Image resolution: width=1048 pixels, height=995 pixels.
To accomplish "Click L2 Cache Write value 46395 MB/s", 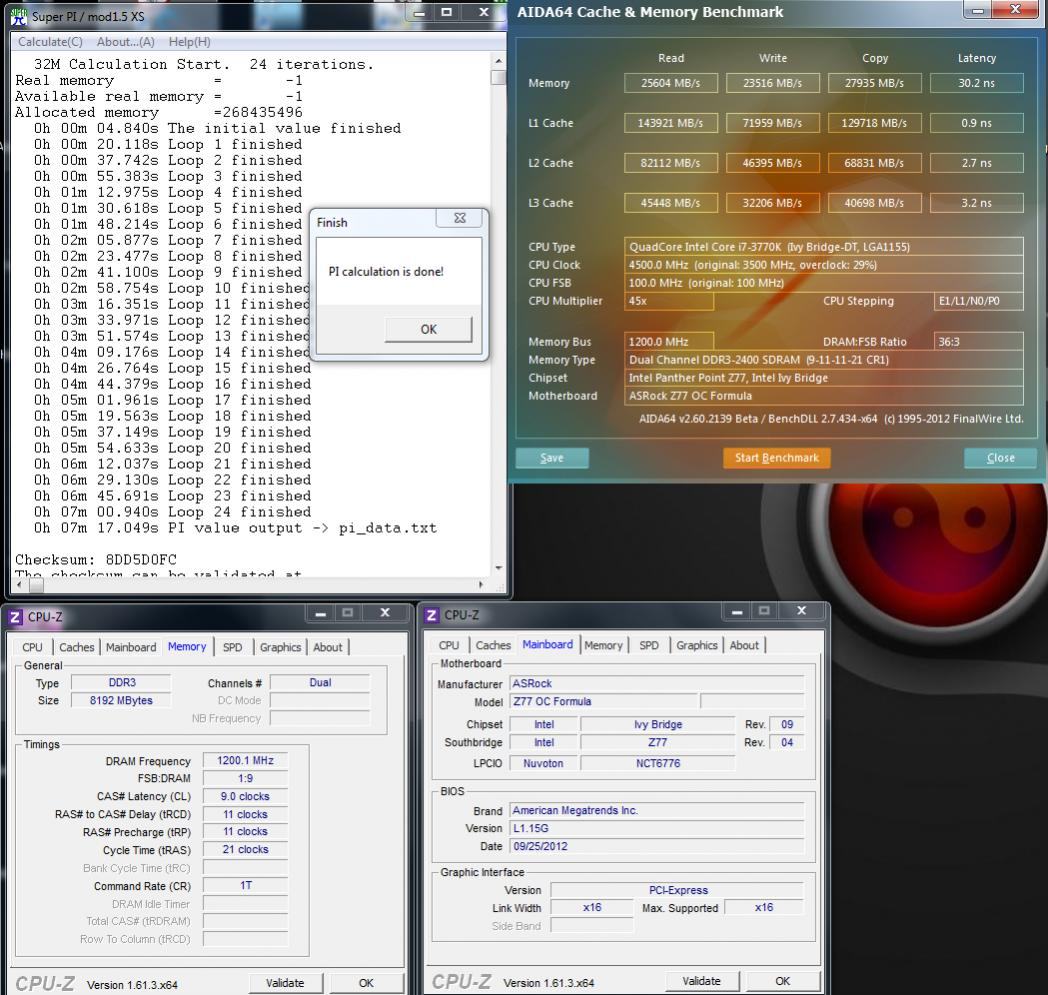I will [773, 163].
